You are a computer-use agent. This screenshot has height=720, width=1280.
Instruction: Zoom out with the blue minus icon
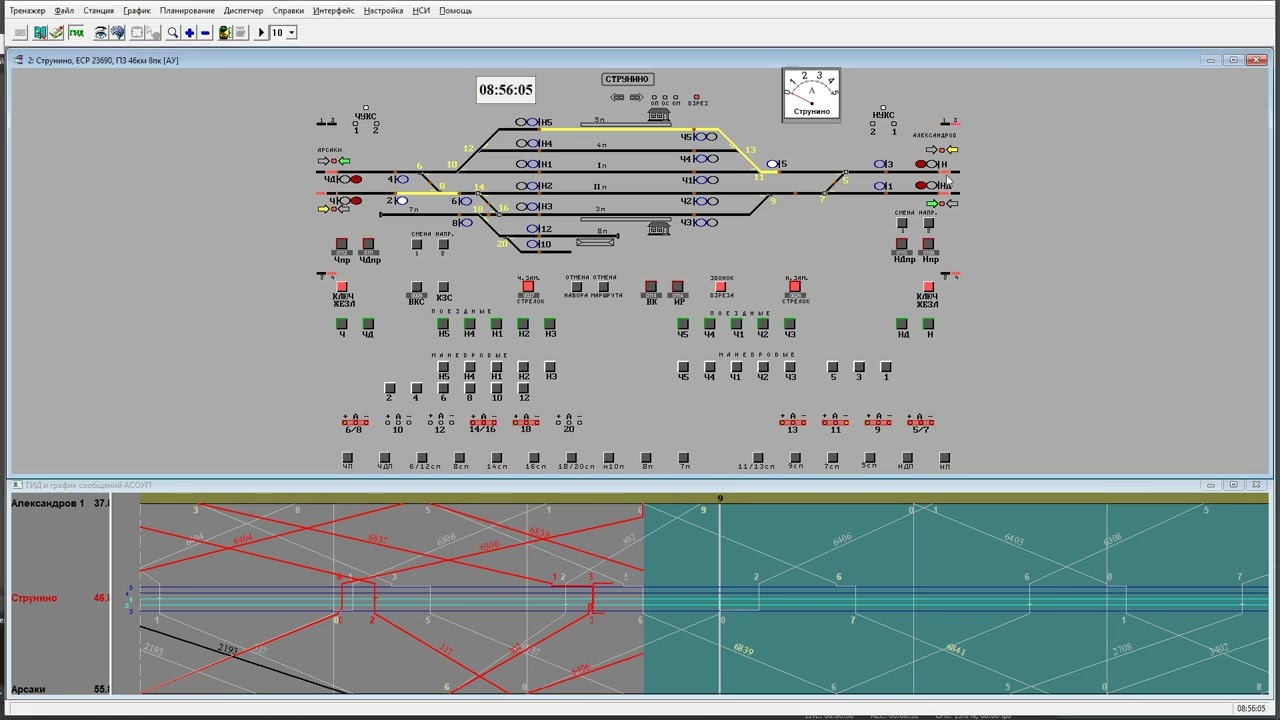pyautogui.click(x=205, y=33)
